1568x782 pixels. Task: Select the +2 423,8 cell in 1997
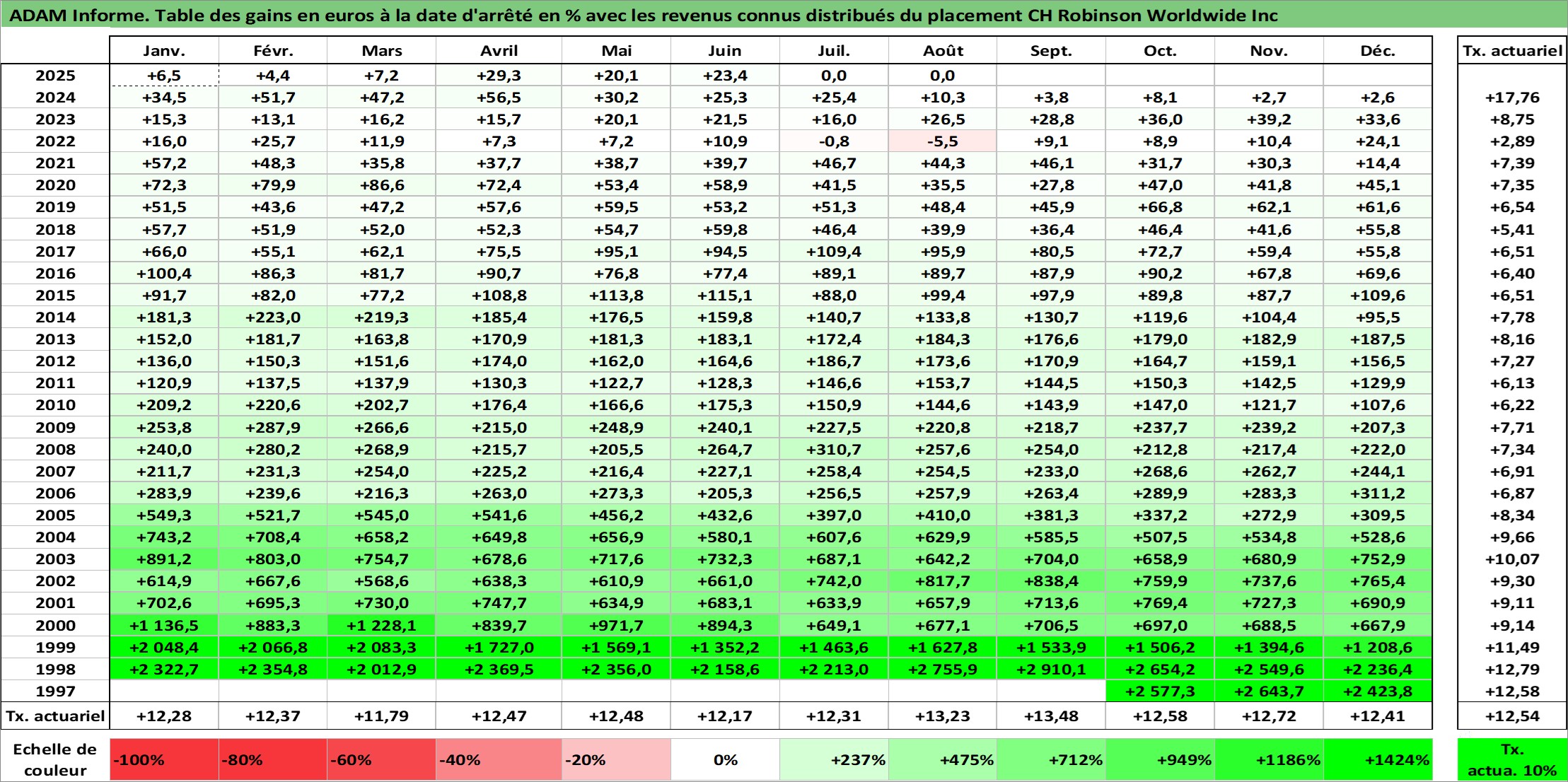(x=1377, y=691)
